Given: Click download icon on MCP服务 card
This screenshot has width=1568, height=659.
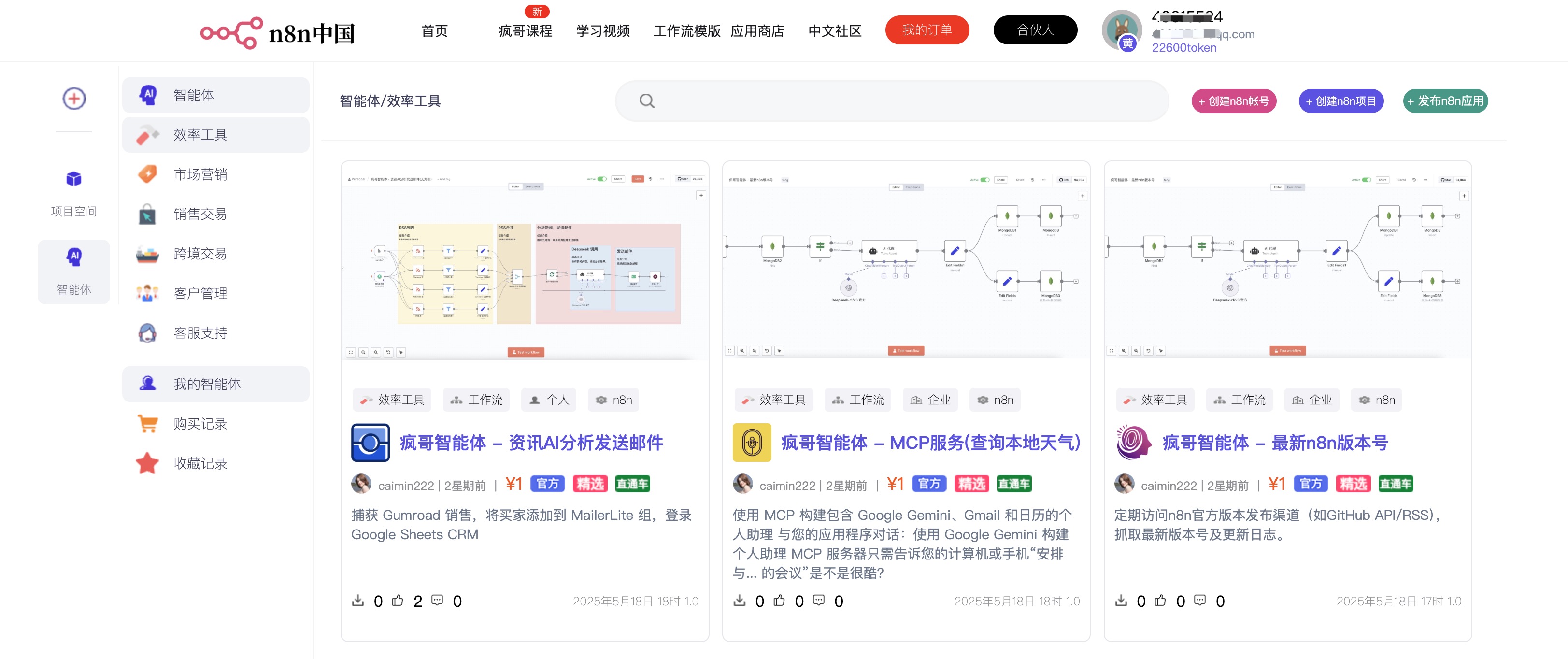Looking at the screenshot, I should (739, 601).
